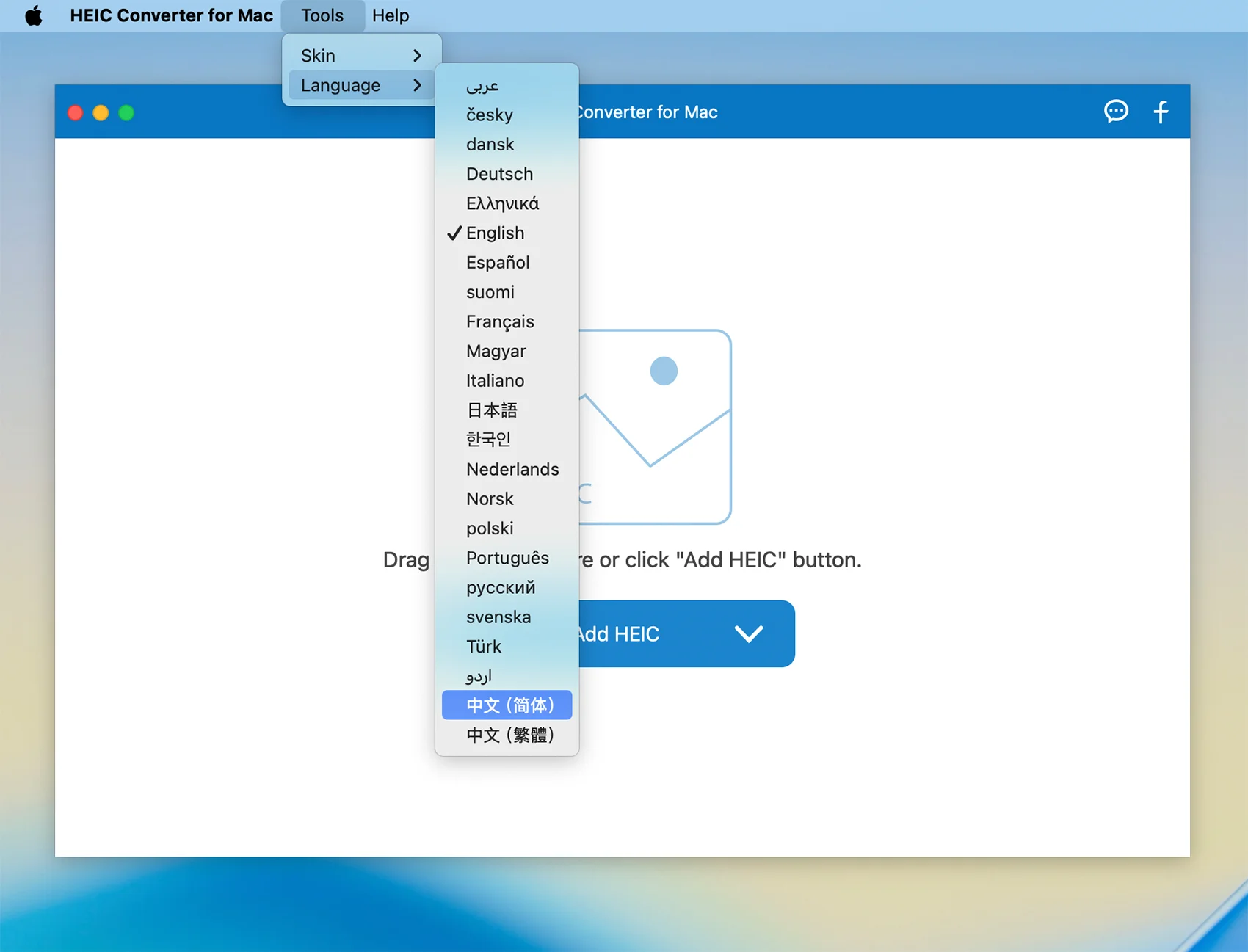The image size is (1248, 952).
Task: Click the feedback chat bubble icon
Action: tap(1116, 112)
